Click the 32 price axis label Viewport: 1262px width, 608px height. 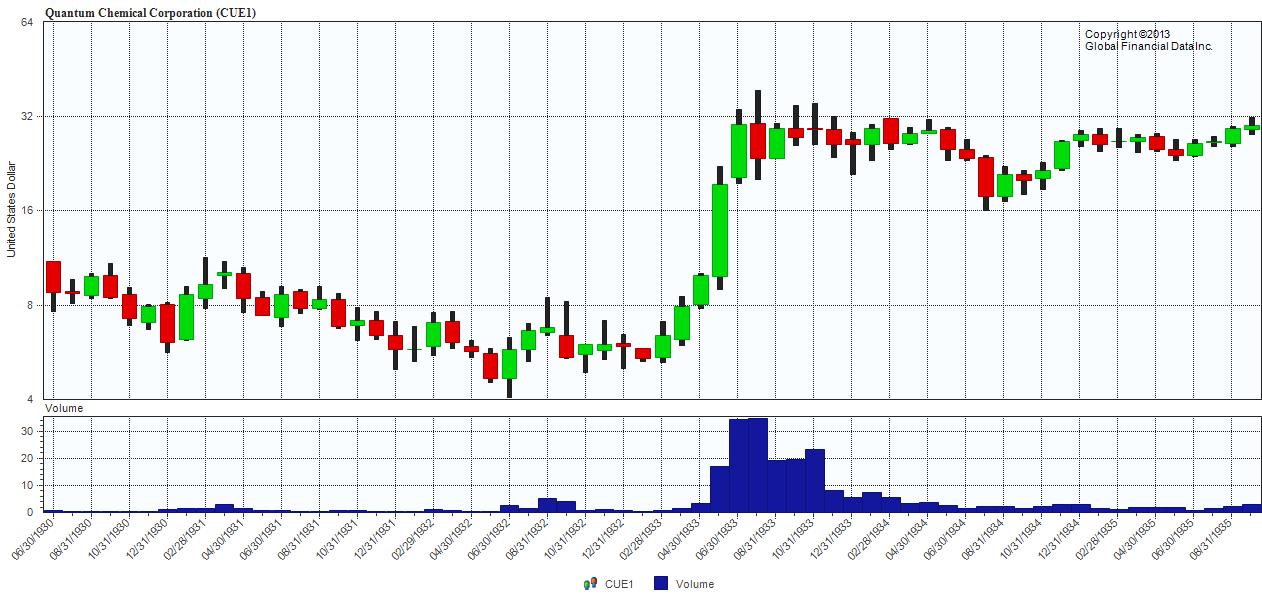pos(27,116)
